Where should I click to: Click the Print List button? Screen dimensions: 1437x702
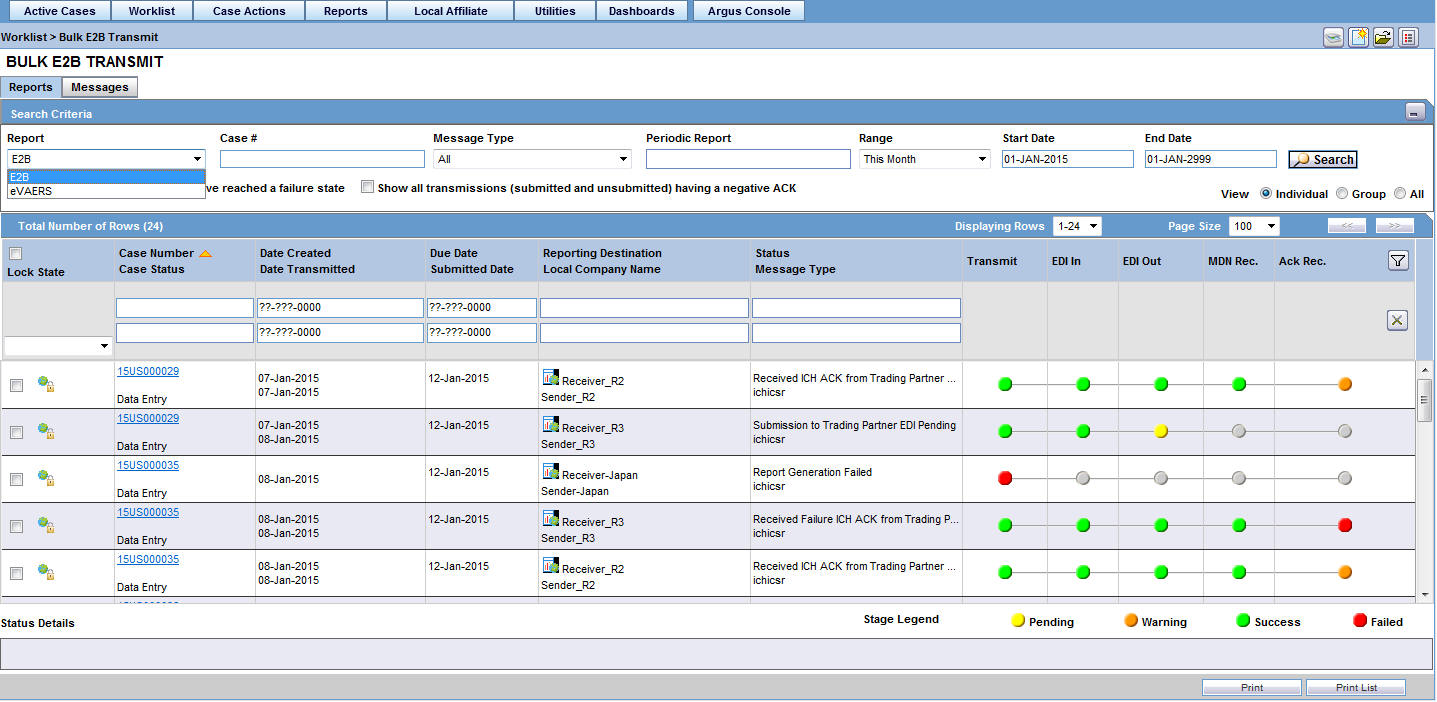(x=1356, y=687)
